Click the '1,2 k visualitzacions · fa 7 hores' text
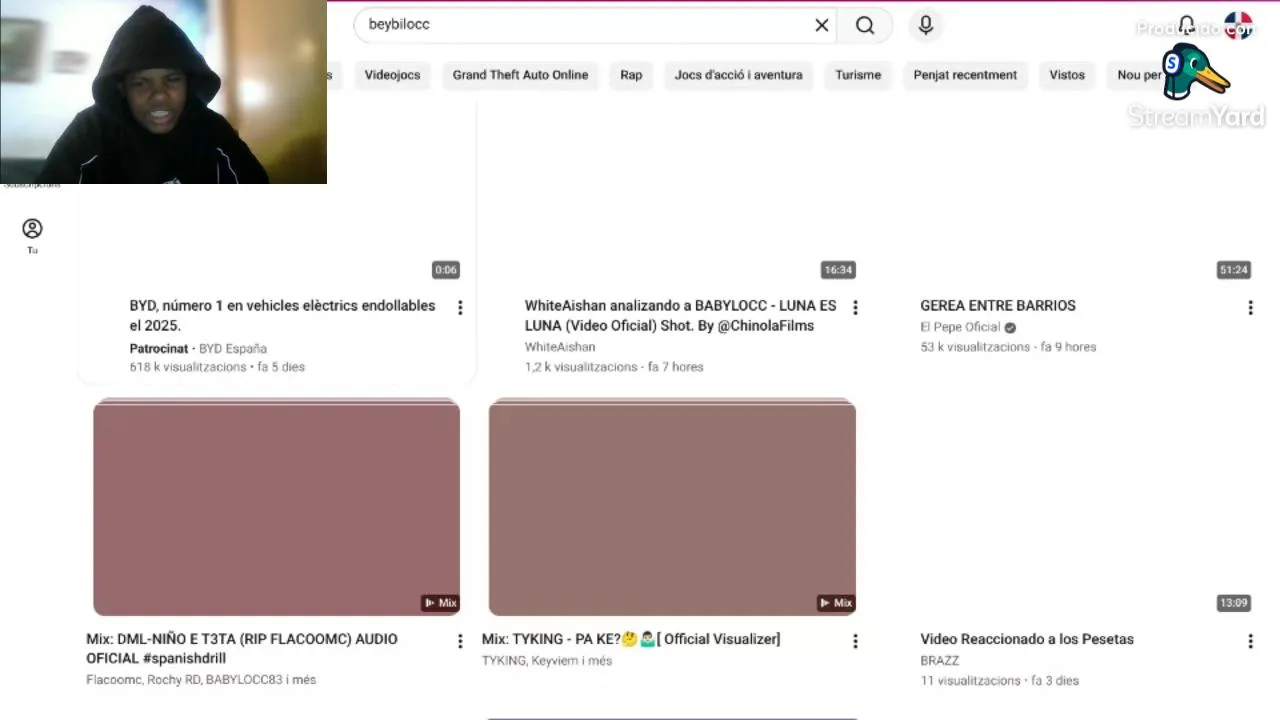Screen dimensions: 1280x720 click(614, 367)
